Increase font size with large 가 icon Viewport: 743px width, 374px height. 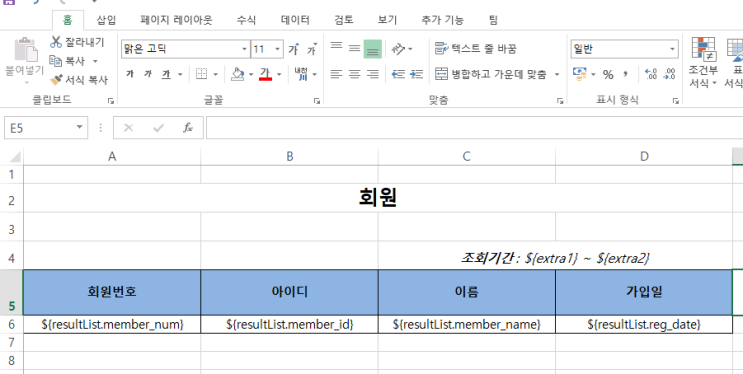coord(294,49)
